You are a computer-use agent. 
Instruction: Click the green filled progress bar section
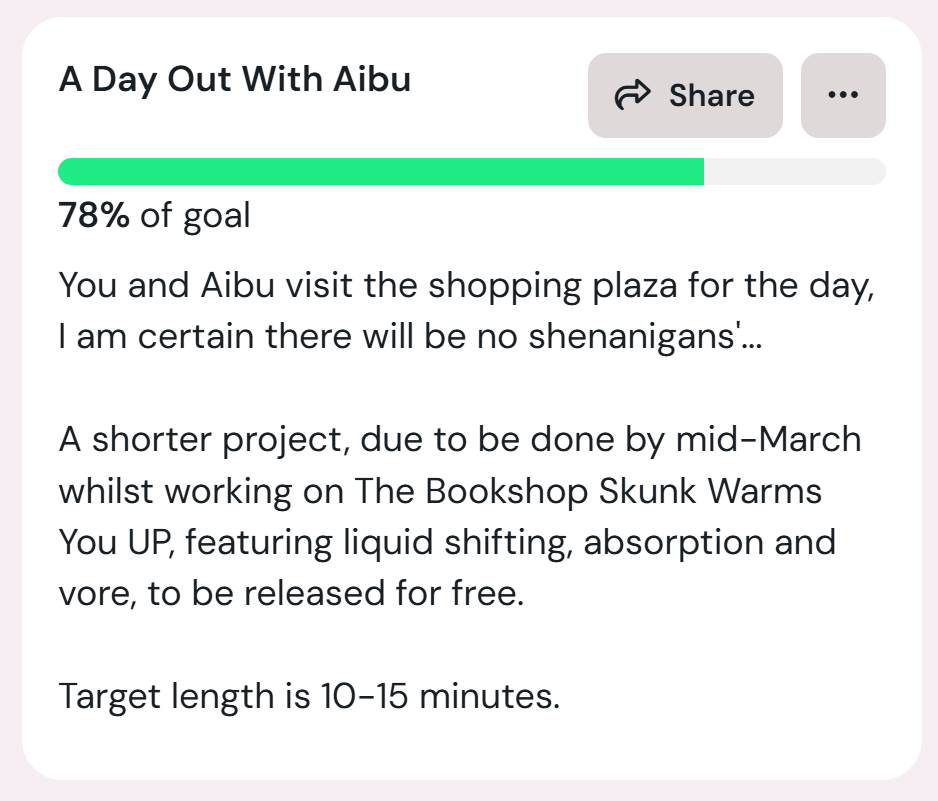(x=380, y=172)
